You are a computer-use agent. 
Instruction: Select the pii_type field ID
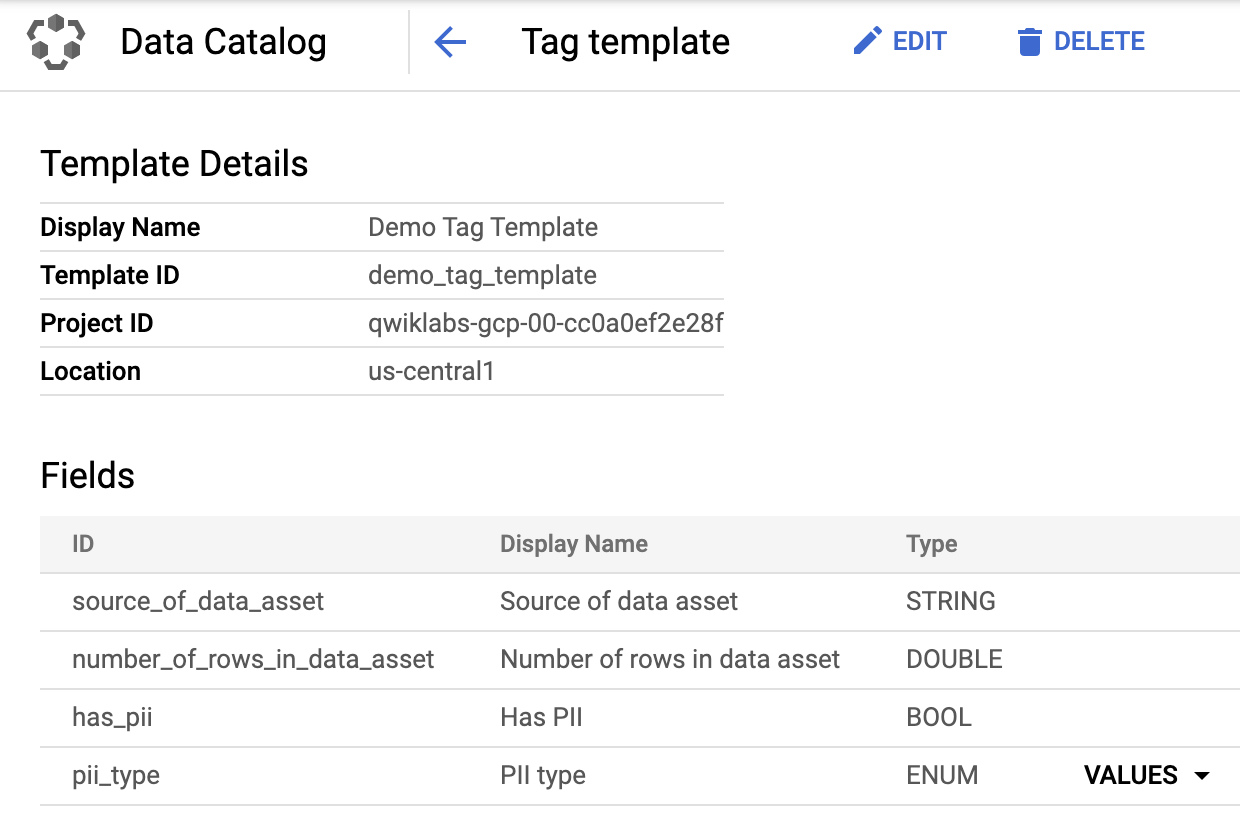click(116, 775)
